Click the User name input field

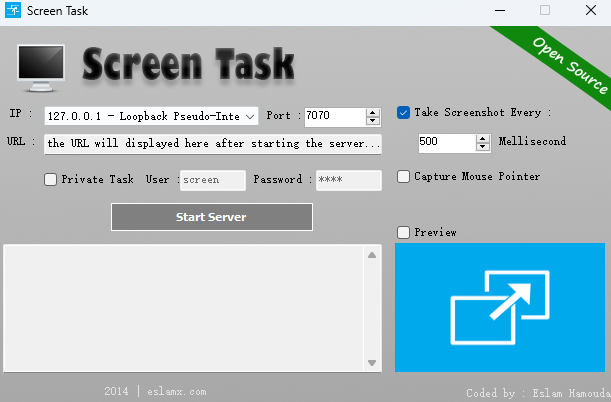click(212, 180)
